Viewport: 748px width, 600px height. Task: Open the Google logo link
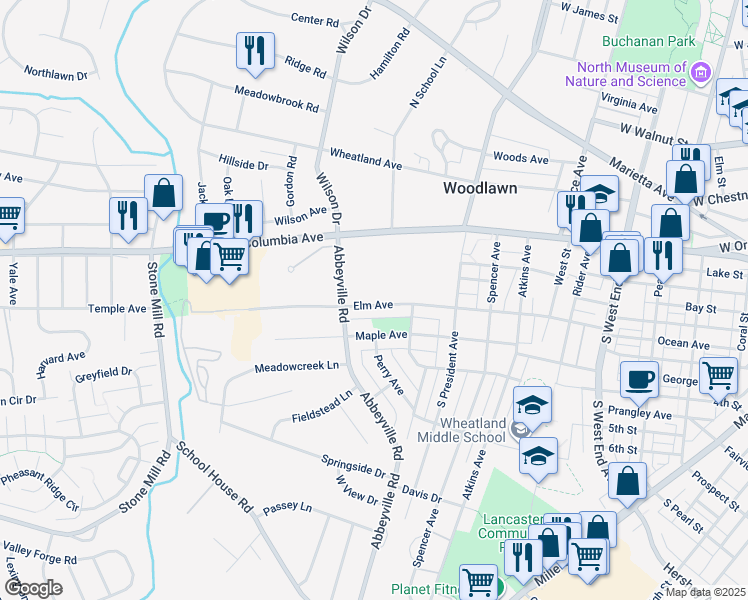[x=33, y=589]
